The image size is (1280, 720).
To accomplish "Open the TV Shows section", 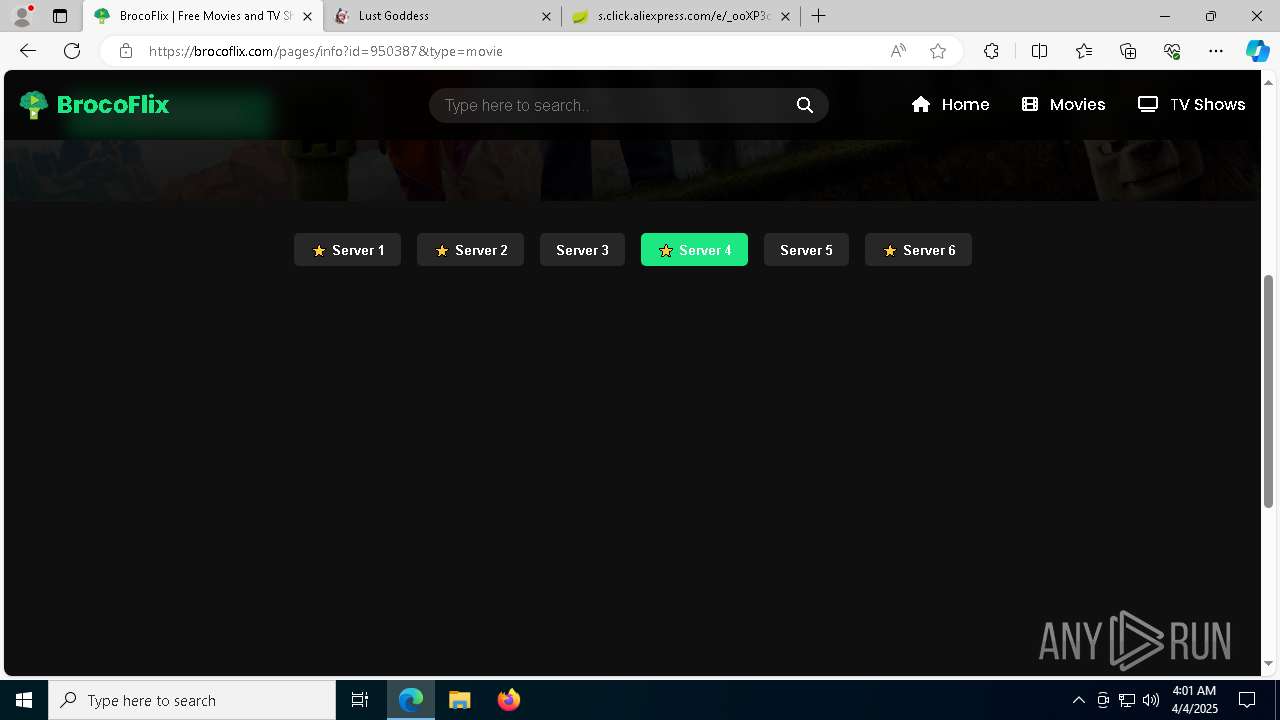I will [x=1191, y=105].
